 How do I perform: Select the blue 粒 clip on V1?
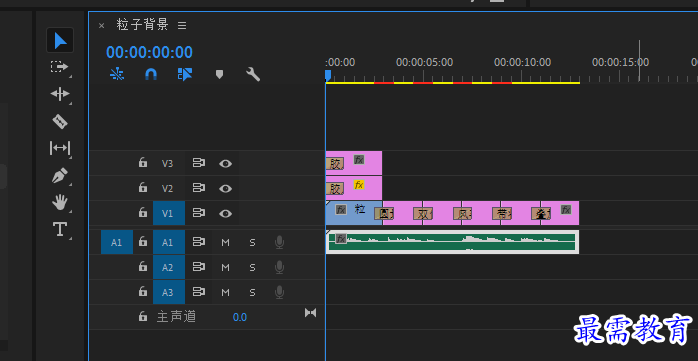click(x=354, y=213)
